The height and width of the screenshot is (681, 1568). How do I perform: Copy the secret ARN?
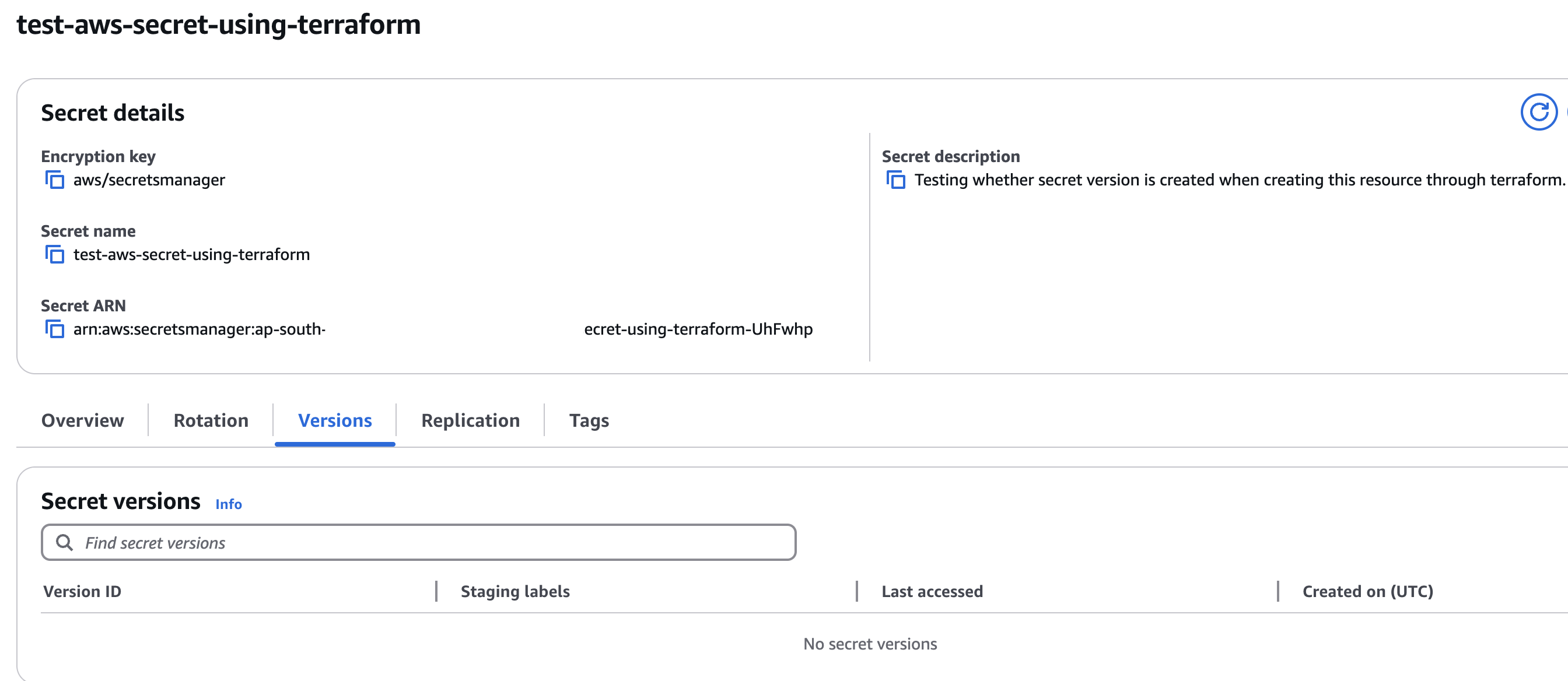tap(55, 329)
